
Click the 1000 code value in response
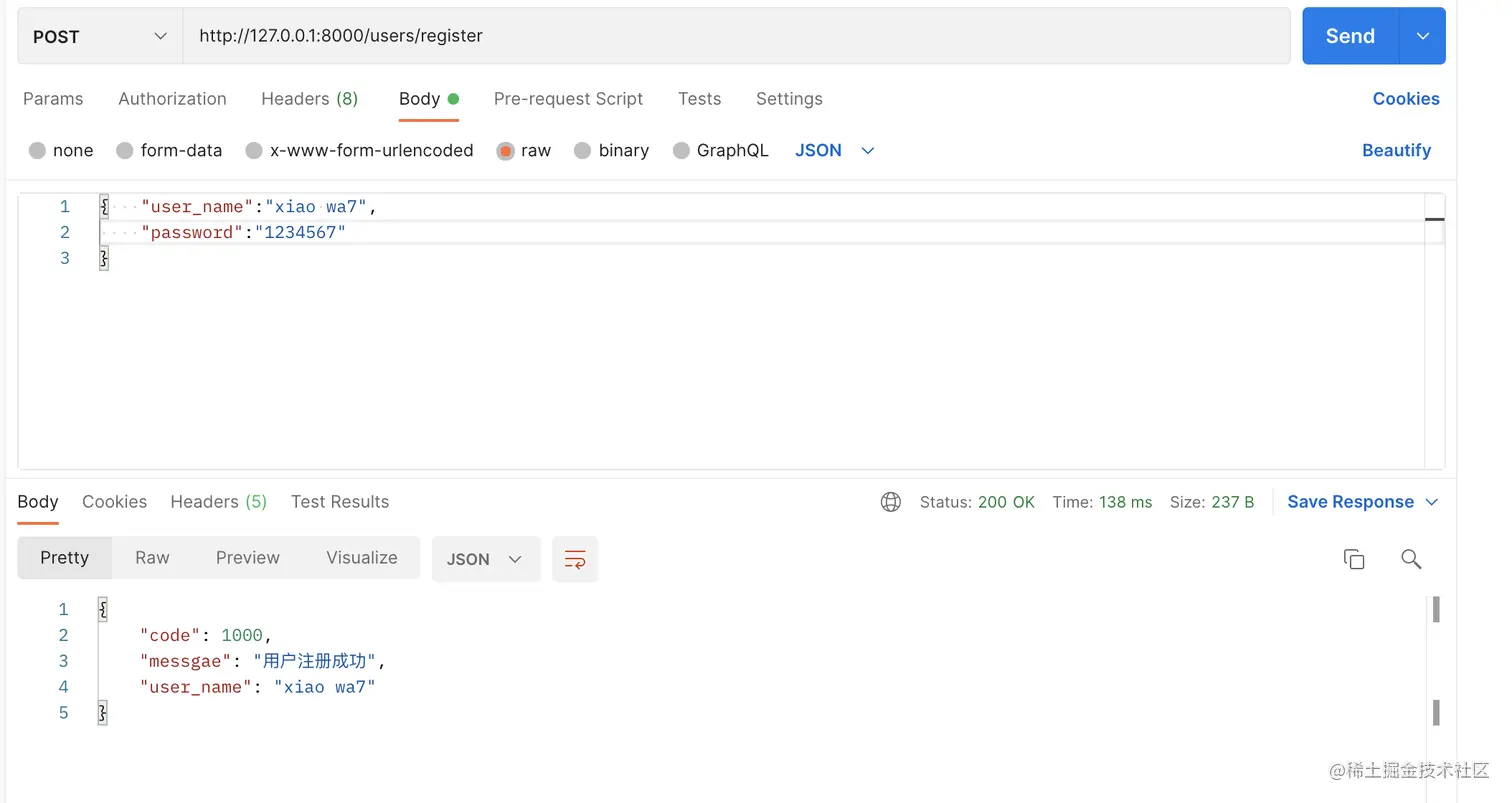pyautogui.click(x=242, y=636)
